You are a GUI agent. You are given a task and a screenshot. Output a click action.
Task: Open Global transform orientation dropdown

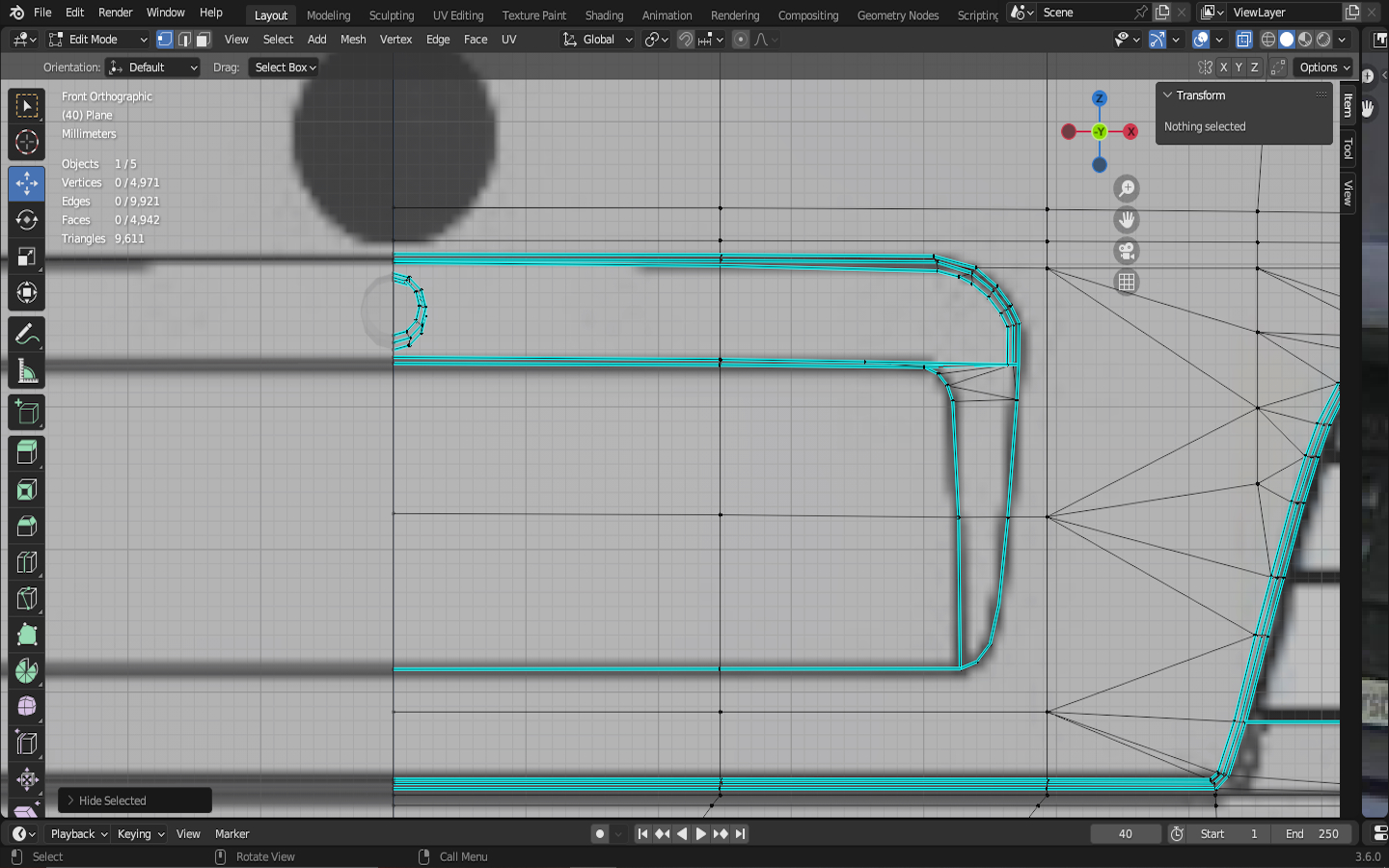[x=598, y=40]
